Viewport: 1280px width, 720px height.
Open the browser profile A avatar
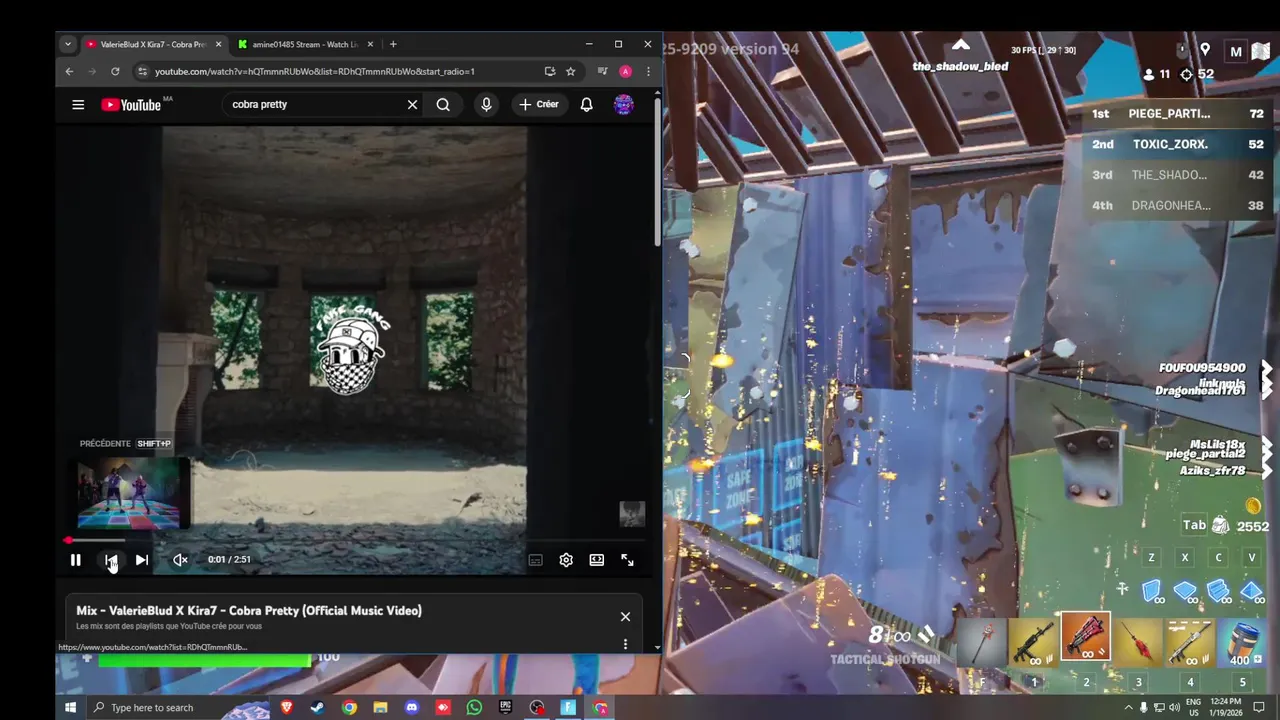tap(625, 71)
